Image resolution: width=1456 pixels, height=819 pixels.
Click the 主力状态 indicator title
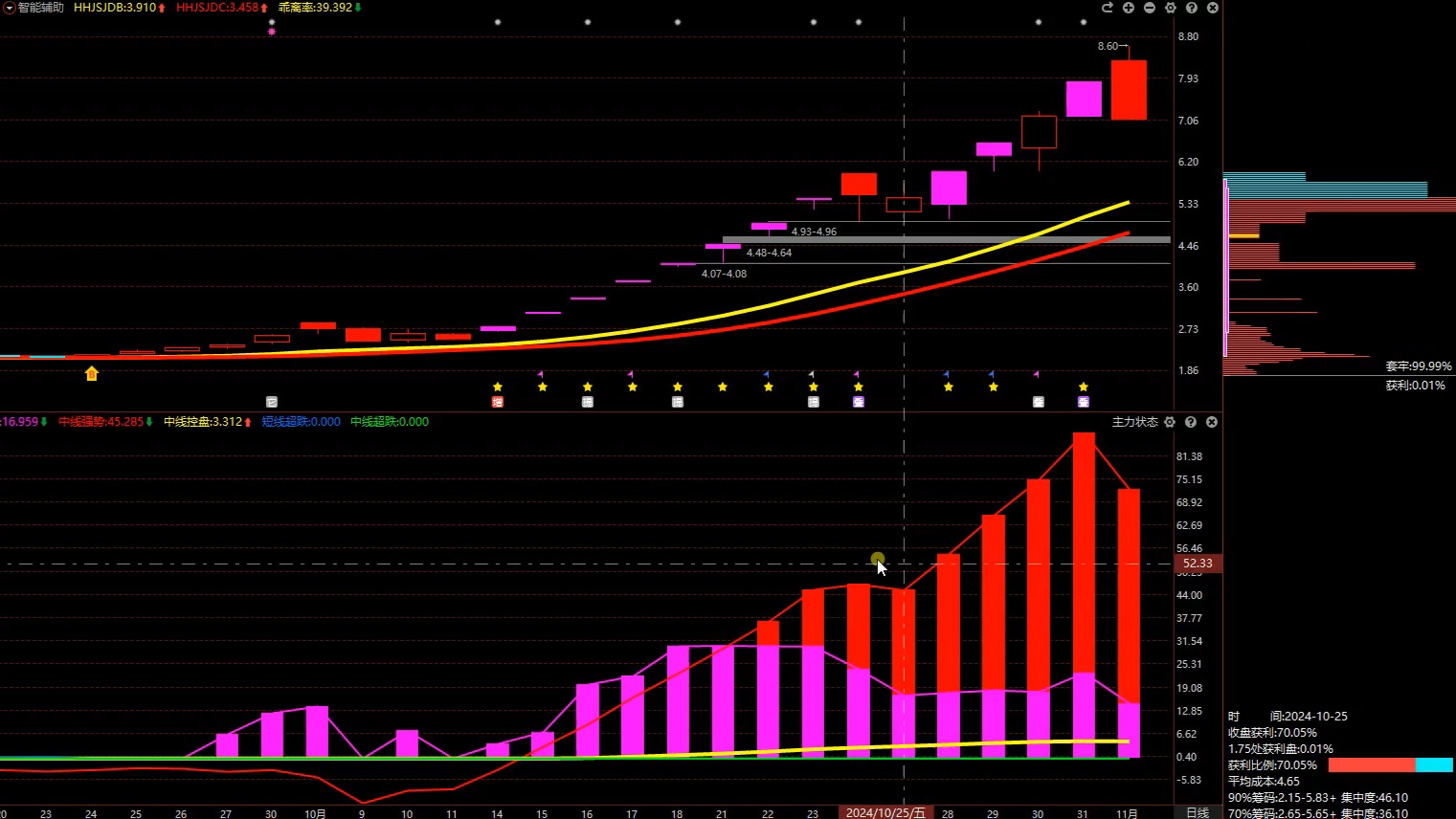coord(1135,422)
